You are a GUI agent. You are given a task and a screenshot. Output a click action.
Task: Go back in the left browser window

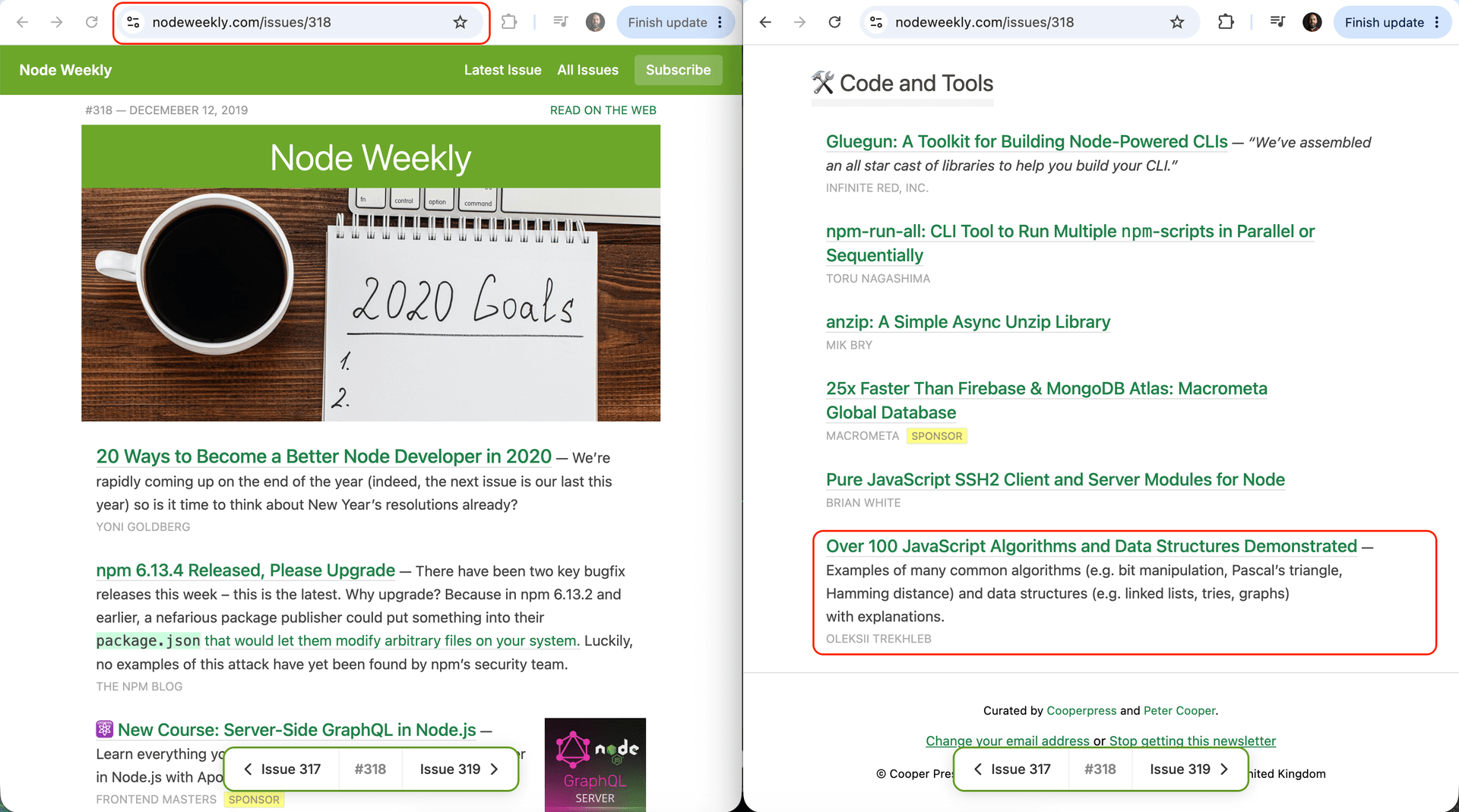point(23,22)
